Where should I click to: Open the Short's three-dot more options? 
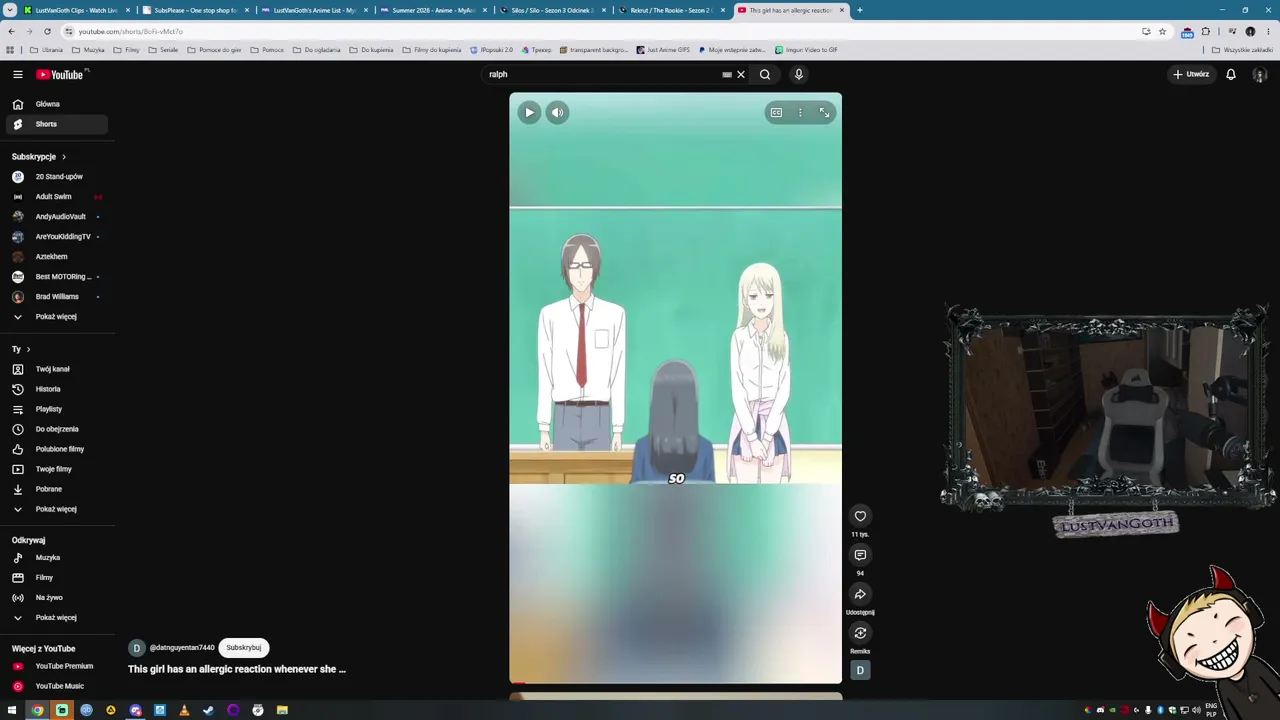click(x=800, y=113)
